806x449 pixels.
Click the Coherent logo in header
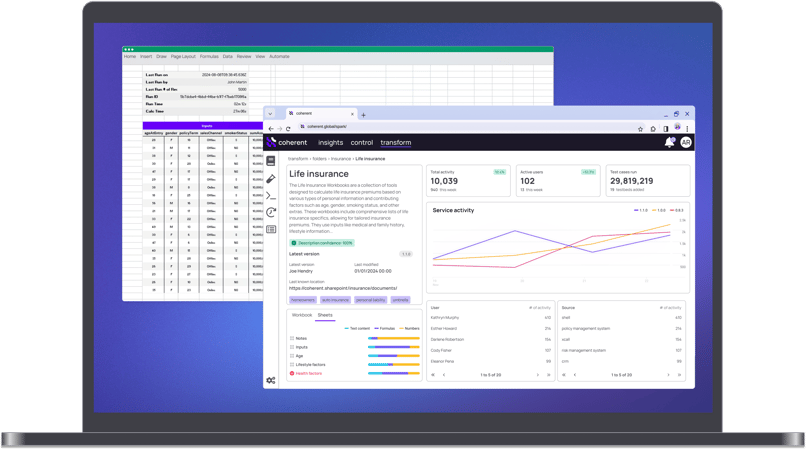point(287,142)
